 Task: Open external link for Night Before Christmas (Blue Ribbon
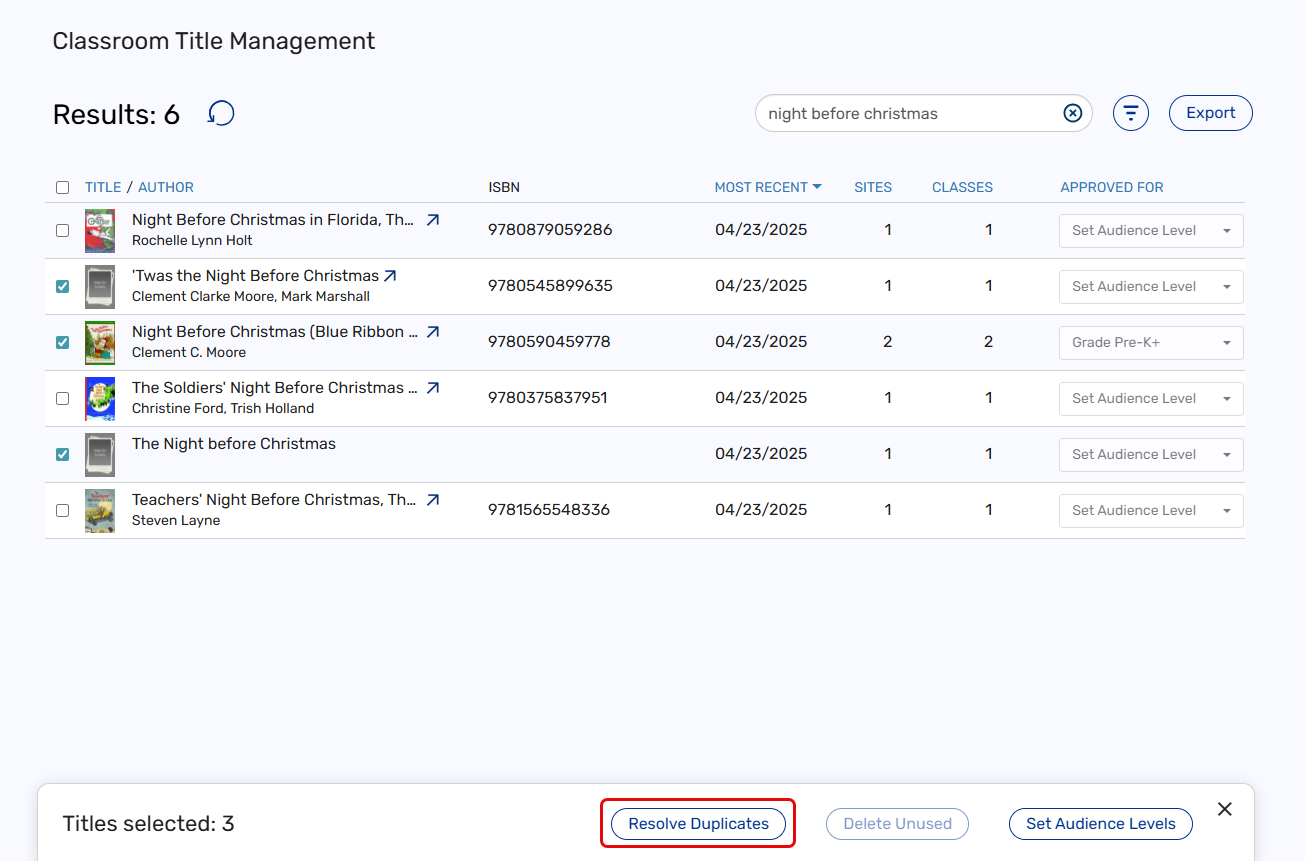click(432, 332)
